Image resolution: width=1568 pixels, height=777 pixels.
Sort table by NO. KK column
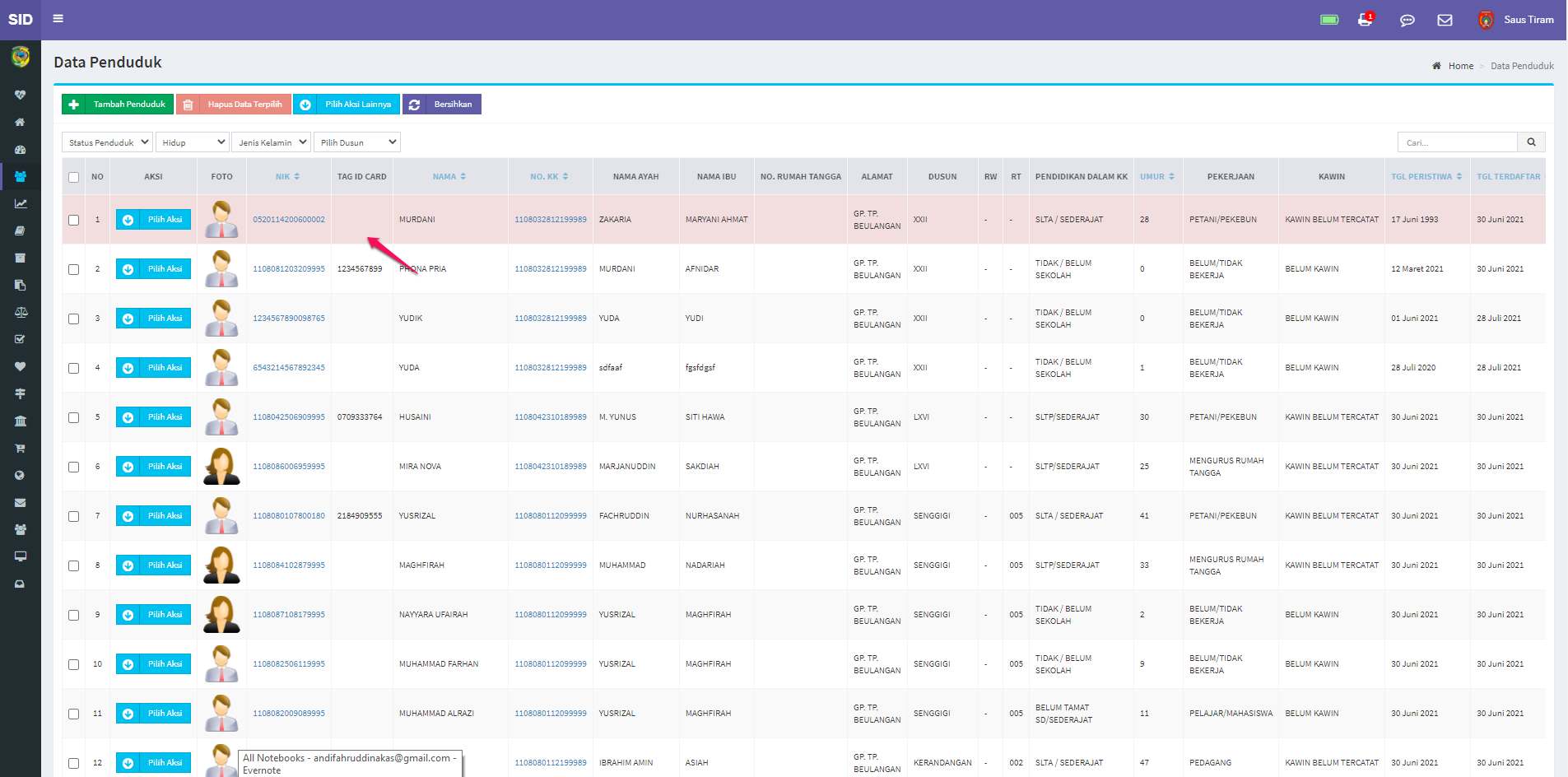[x=549, y=176]
